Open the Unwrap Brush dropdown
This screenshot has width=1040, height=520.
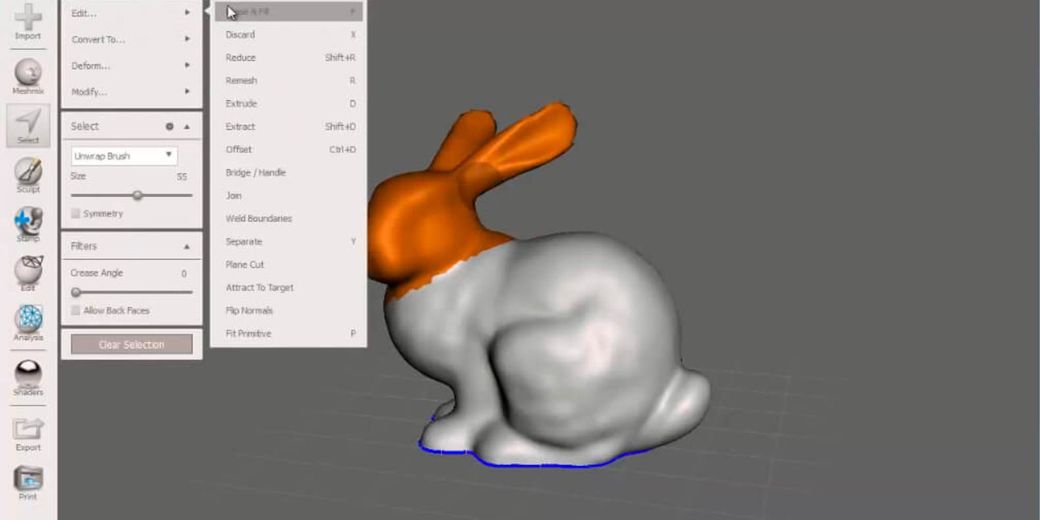click(124, 156)
